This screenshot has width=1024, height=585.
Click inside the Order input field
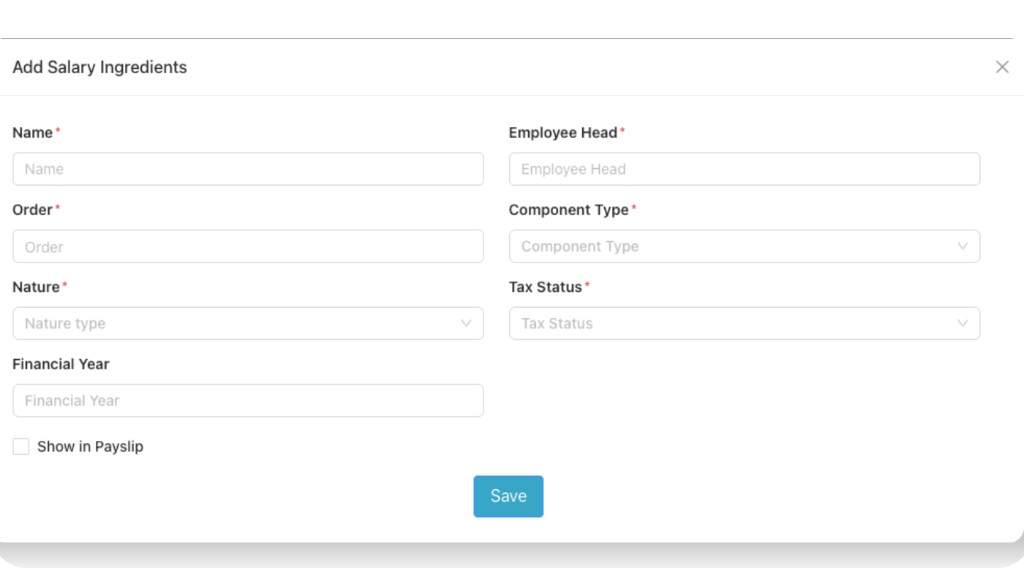tap(248, 246)
